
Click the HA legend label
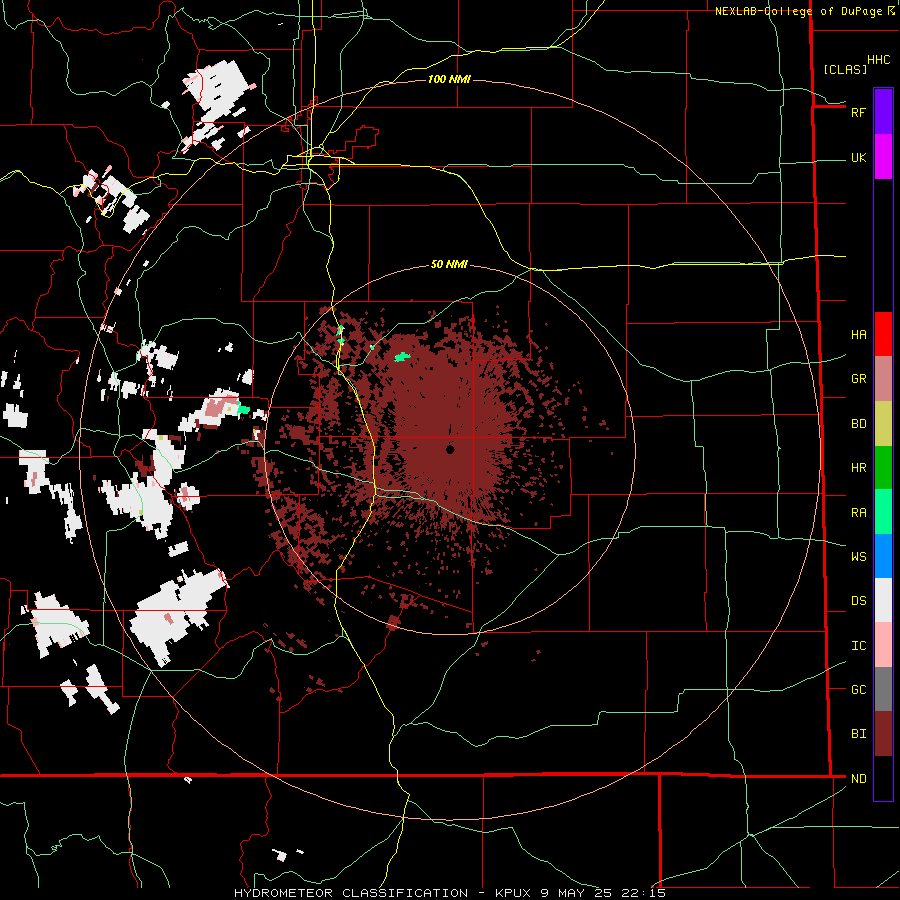coord(858,334)
